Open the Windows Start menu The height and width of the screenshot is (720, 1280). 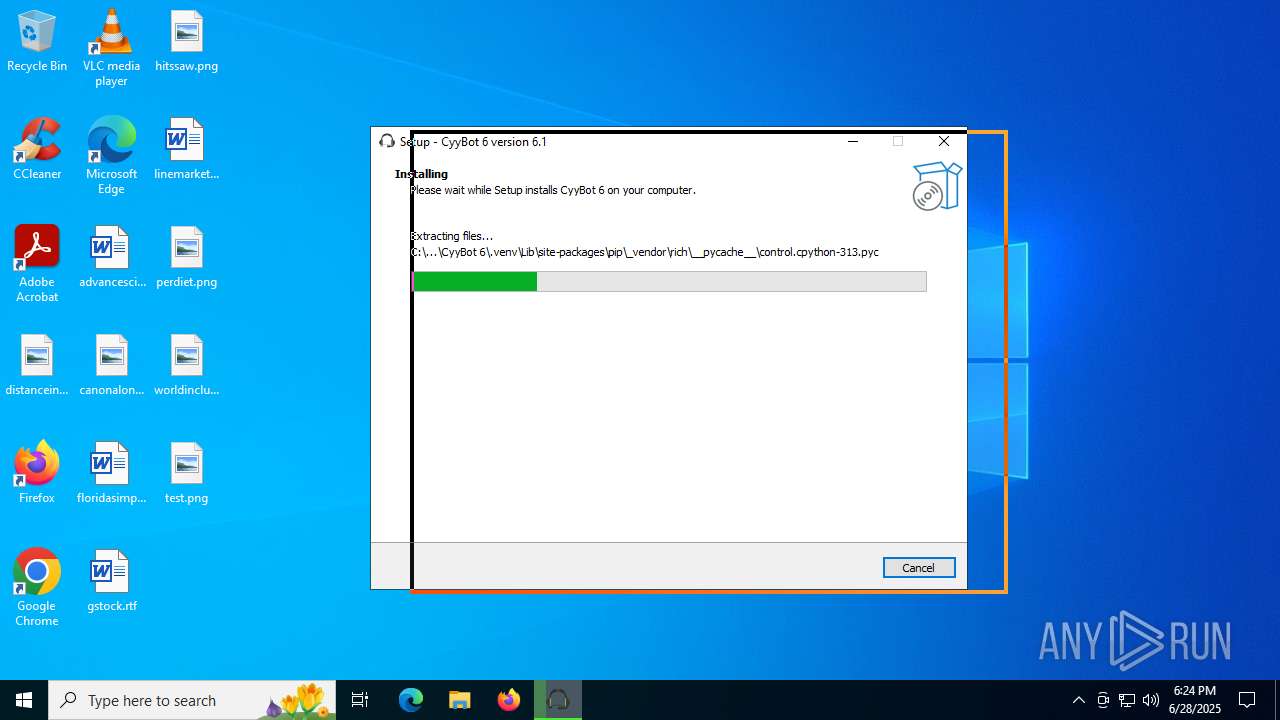coord(24,700)
